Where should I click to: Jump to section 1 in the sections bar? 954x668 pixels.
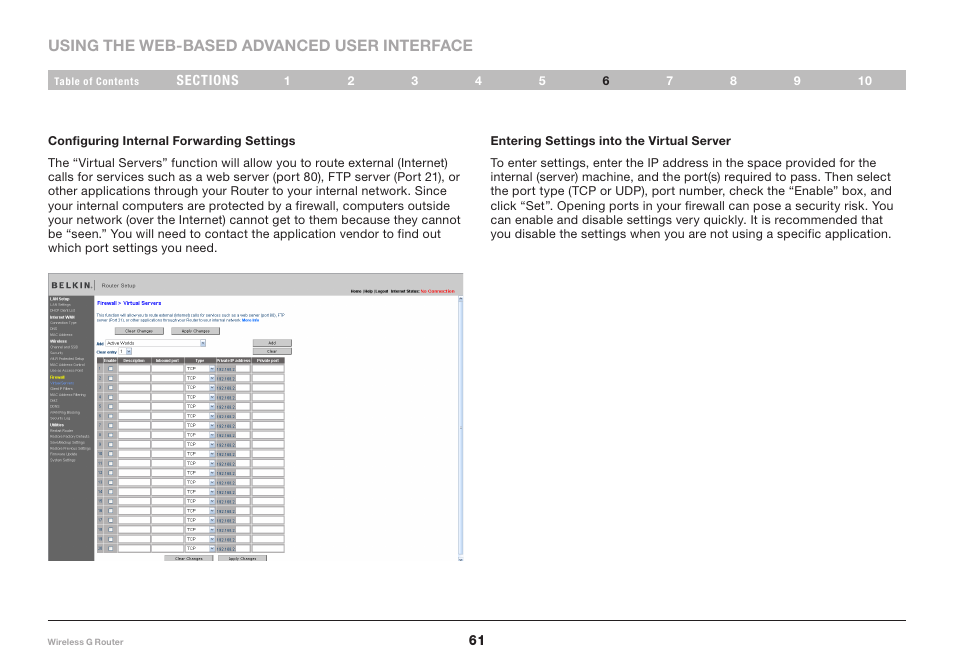click(x=287, y=81)
